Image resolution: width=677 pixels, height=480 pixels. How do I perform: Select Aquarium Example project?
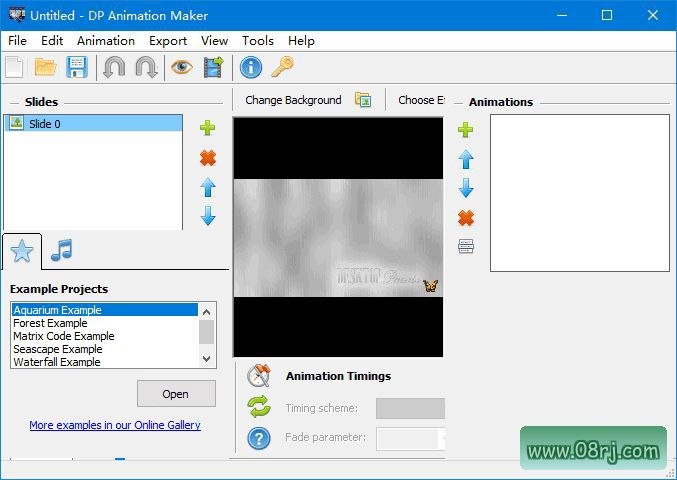tap(105, 310)
